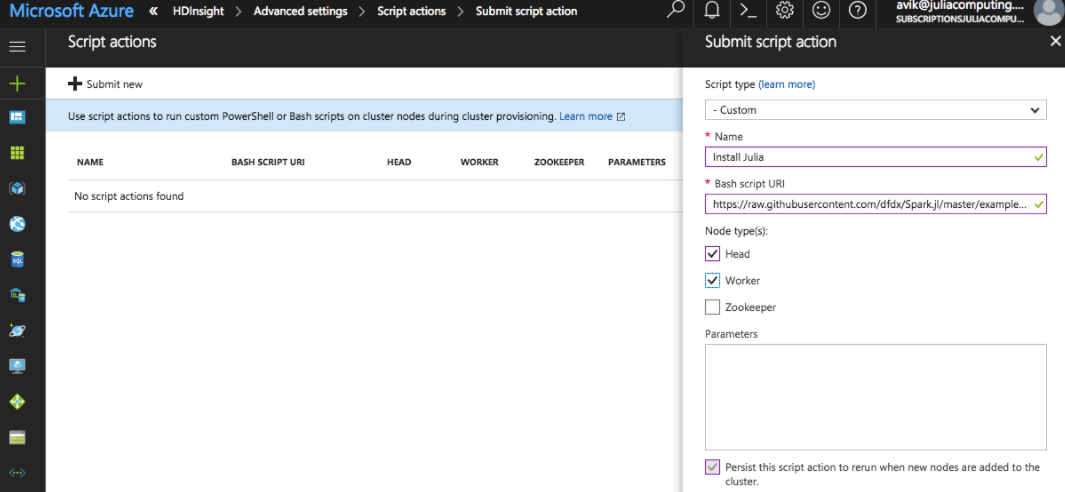The image size is (1065, 492).
Task: Uncheck the Head node type
Action: [x=712, y=253]
